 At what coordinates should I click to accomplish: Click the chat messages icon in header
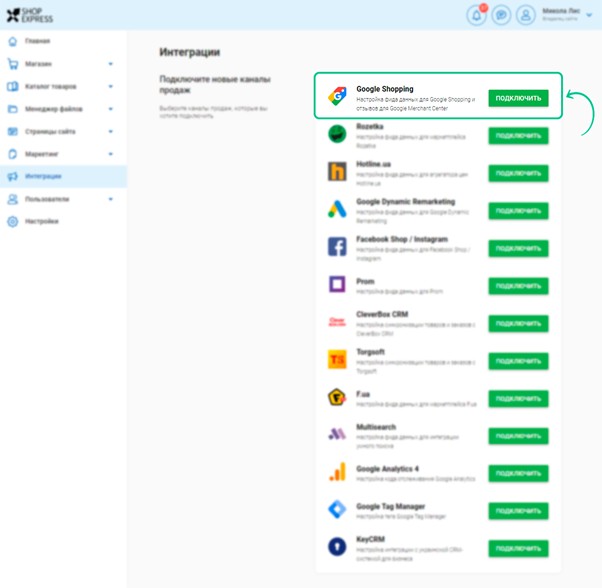click(x=501, y=15)
